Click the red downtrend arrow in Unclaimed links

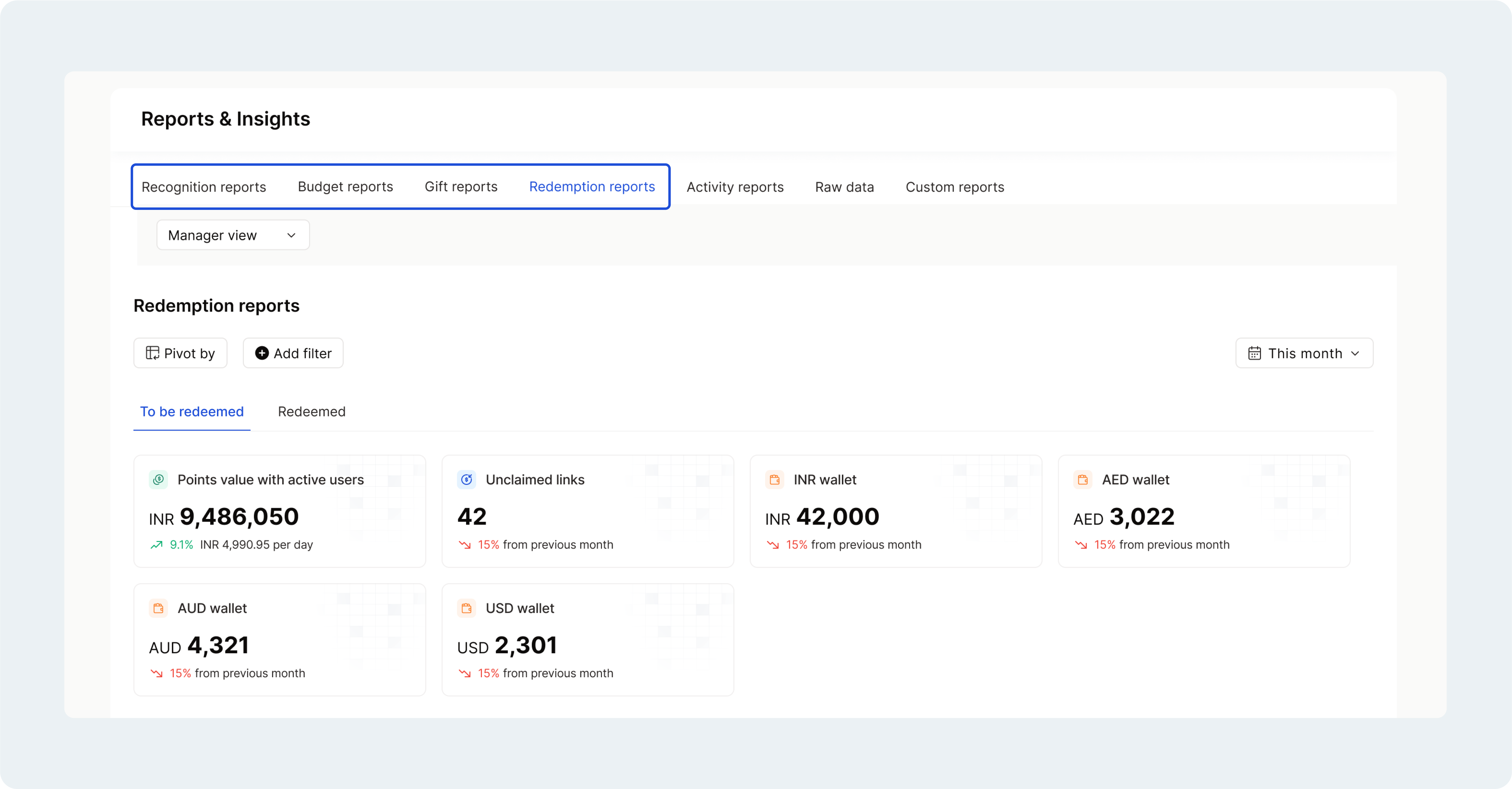point(465,545)
